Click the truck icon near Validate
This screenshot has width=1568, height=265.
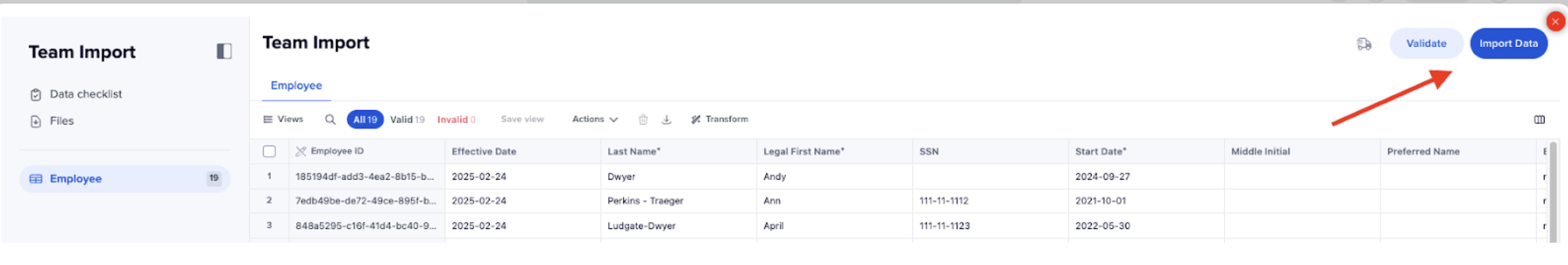[1364, 44]
